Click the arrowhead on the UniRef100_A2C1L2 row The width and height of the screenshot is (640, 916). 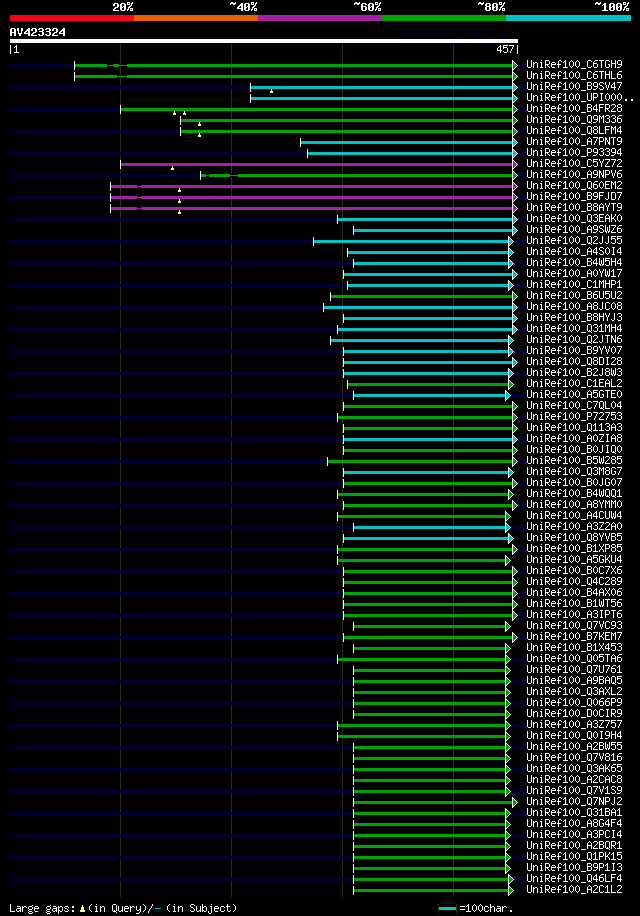tap(511, 890)
